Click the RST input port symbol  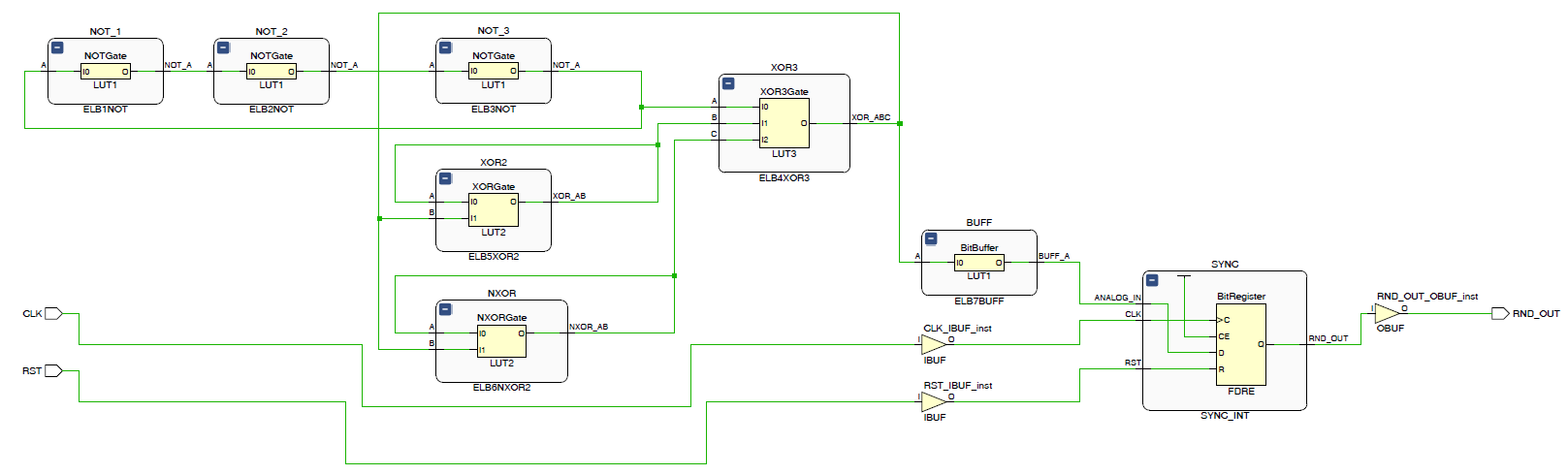(53, 370)
